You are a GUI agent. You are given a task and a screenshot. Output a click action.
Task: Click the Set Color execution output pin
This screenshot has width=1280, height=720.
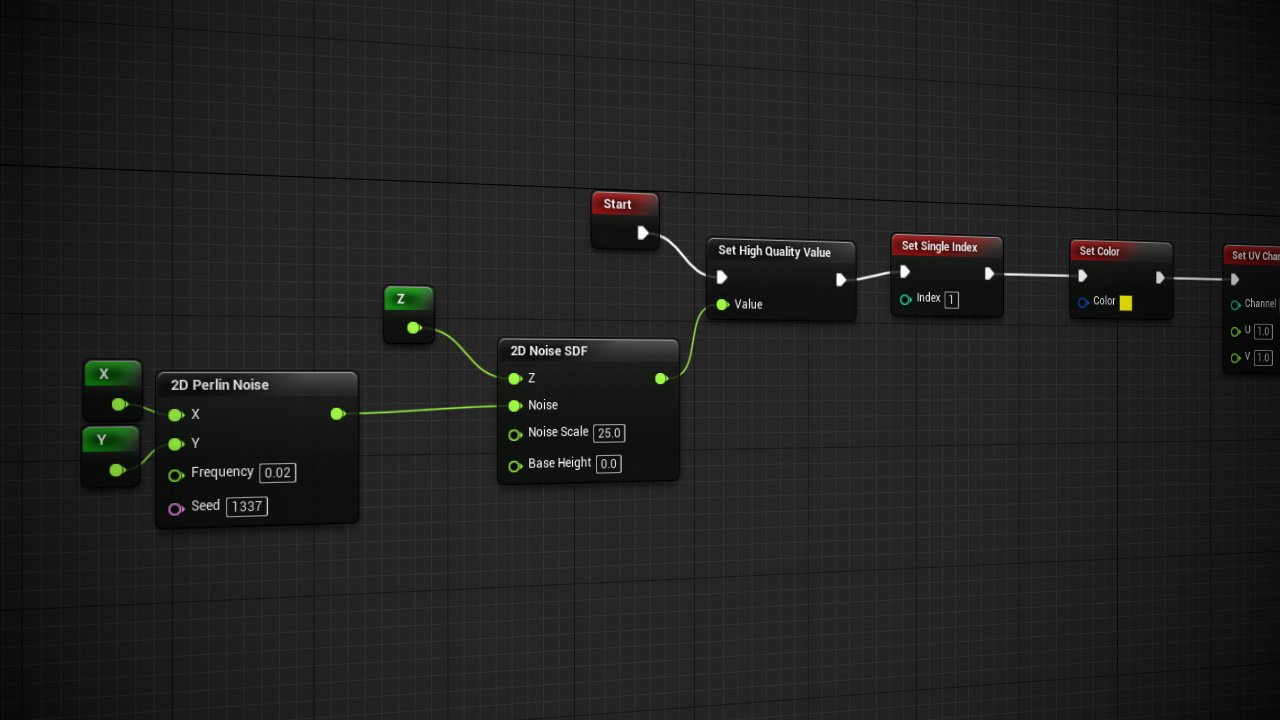1160,277
